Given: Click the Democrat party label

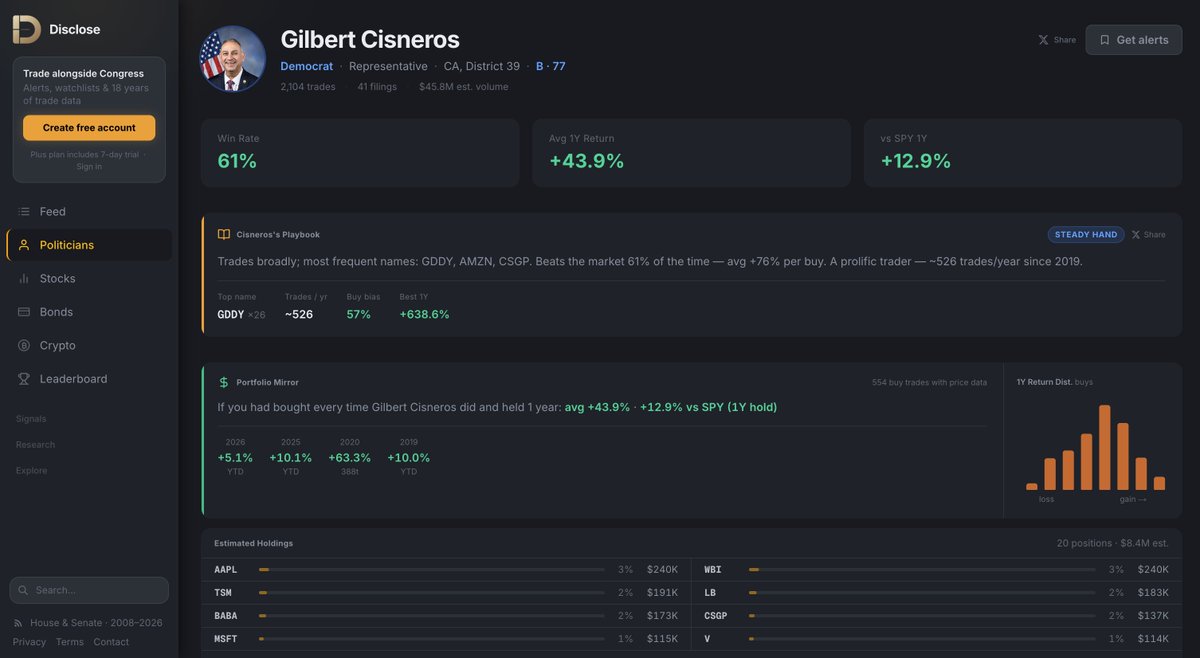Looking at the screenshot, I should point(307,66).
